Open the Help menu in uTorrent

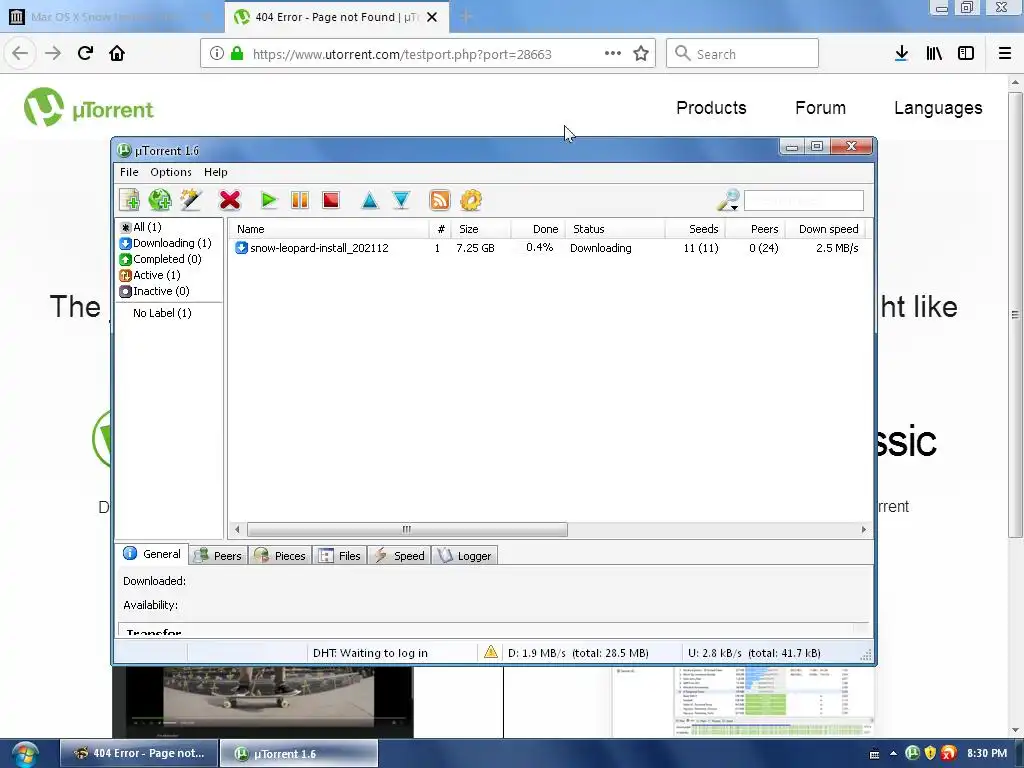(216, 172)
